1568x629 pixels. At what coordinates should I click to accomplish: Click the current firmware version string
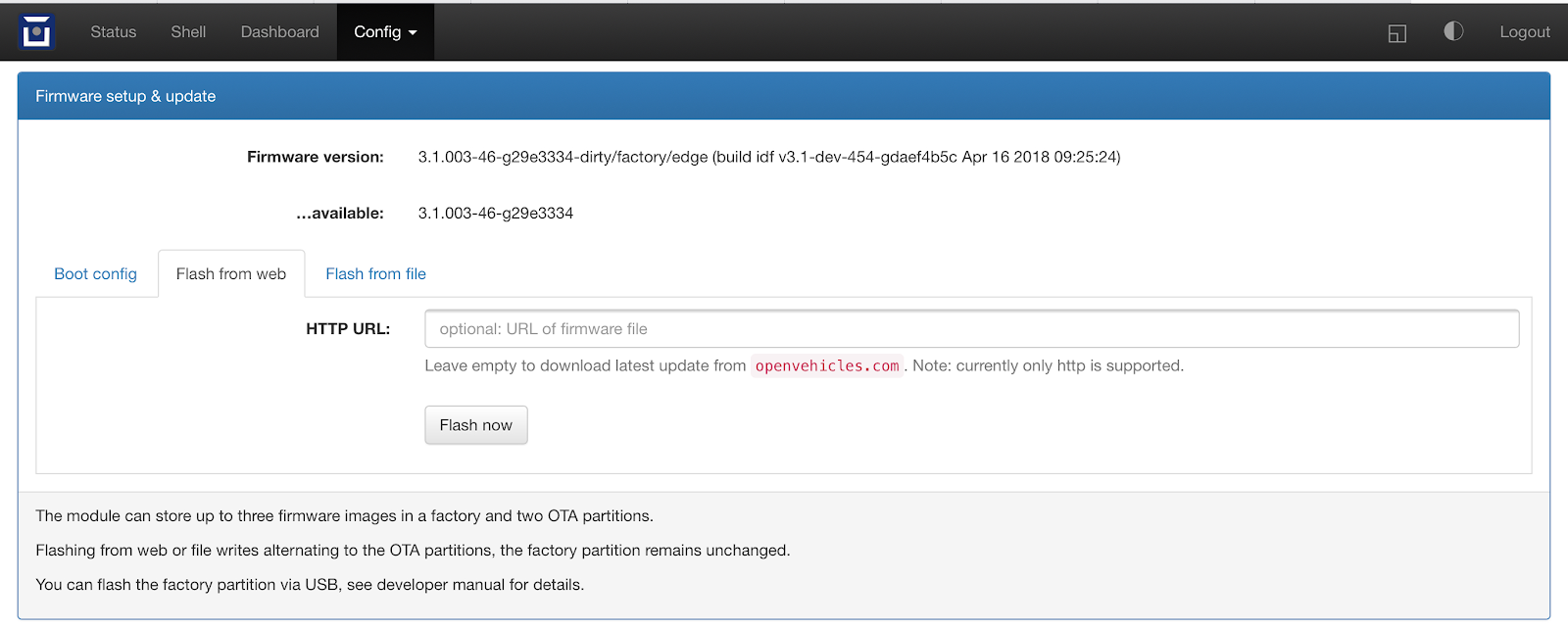(x=769, y=157)
